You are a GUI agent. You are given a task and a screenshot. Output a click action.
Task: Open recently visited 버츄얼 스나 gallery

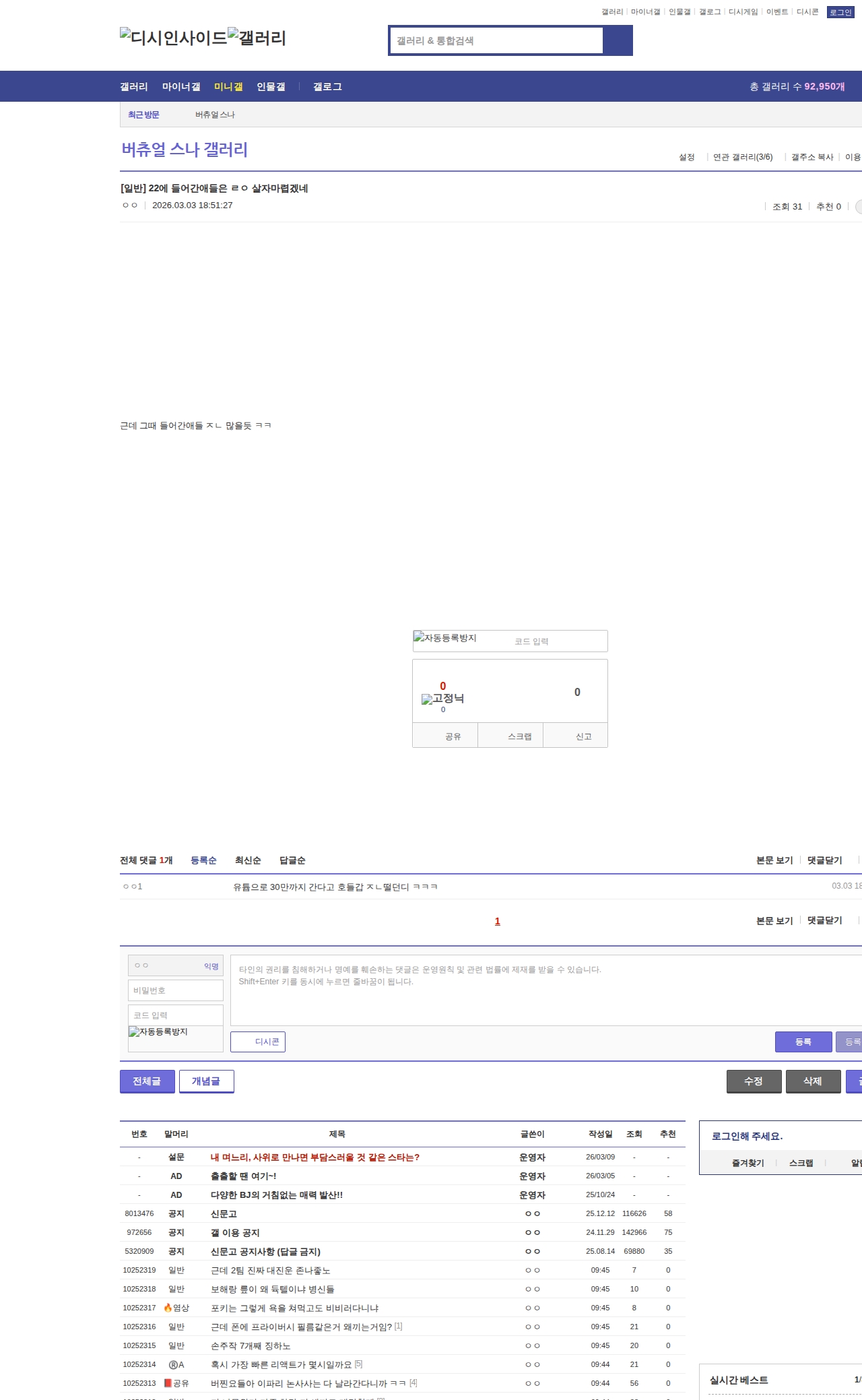[x=215, y=115]
